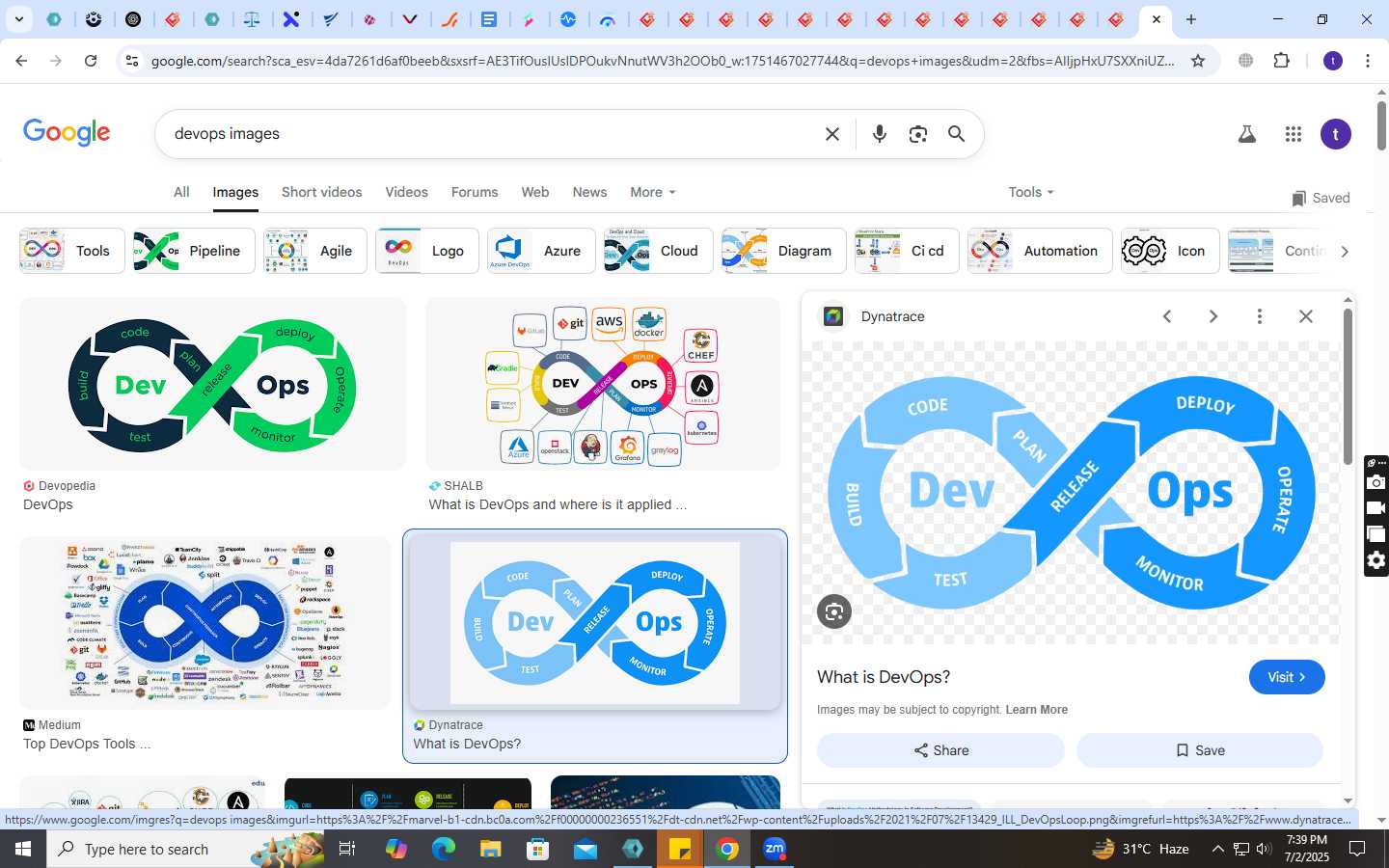Open the Saved collection link

[x=1321, y=198]
